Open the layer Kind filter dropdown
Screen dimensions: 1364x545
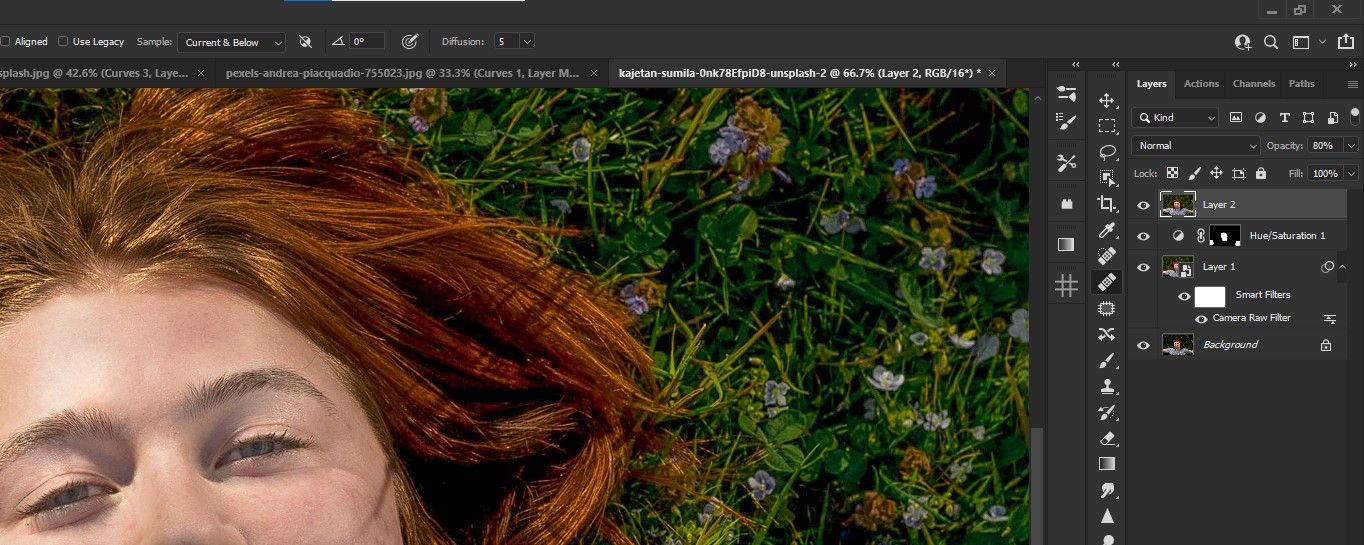point(1175,117)
